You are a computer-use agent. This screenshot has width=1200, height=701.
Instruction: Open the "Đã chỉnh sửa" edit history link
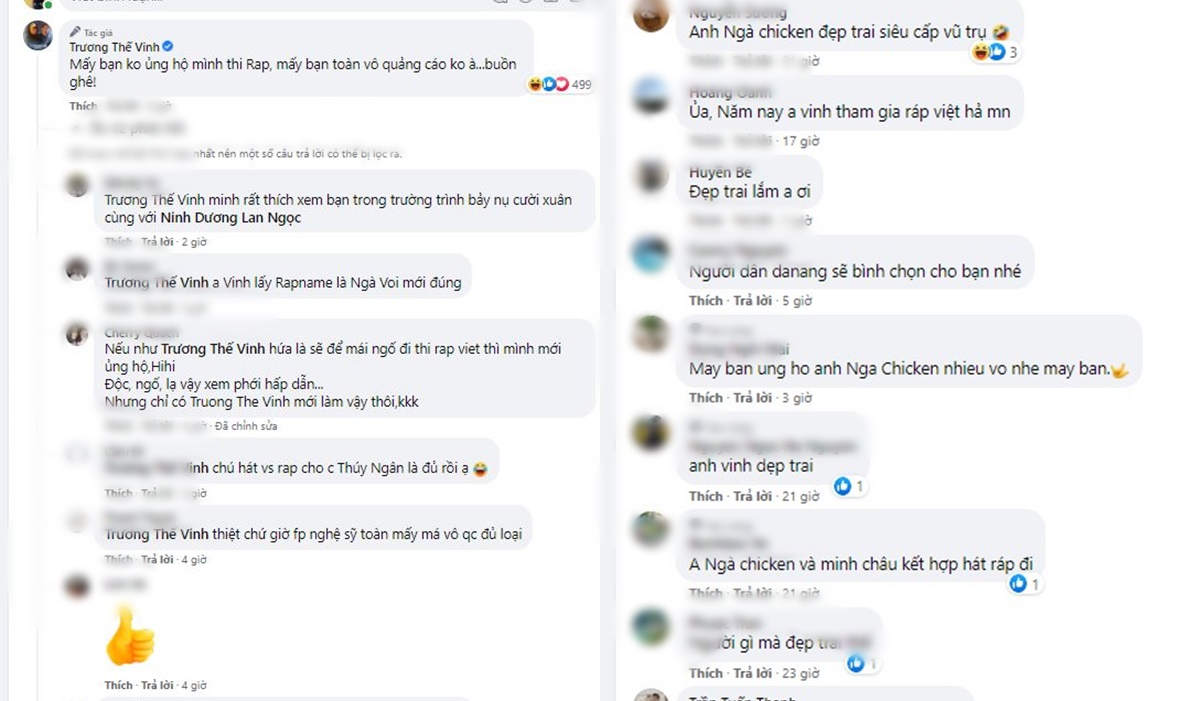tap(246, 426)
